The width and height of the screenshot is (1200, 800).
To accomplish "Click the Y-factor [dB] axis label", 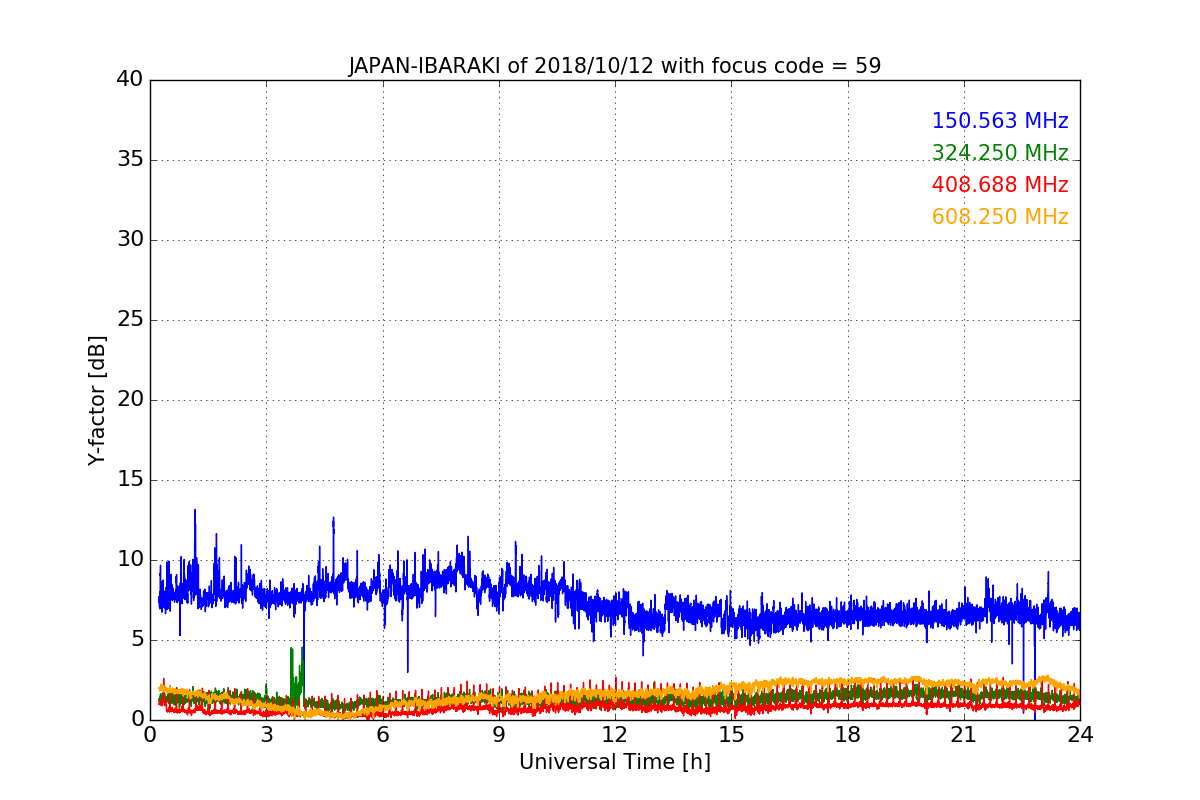I will tap(97, 400).
